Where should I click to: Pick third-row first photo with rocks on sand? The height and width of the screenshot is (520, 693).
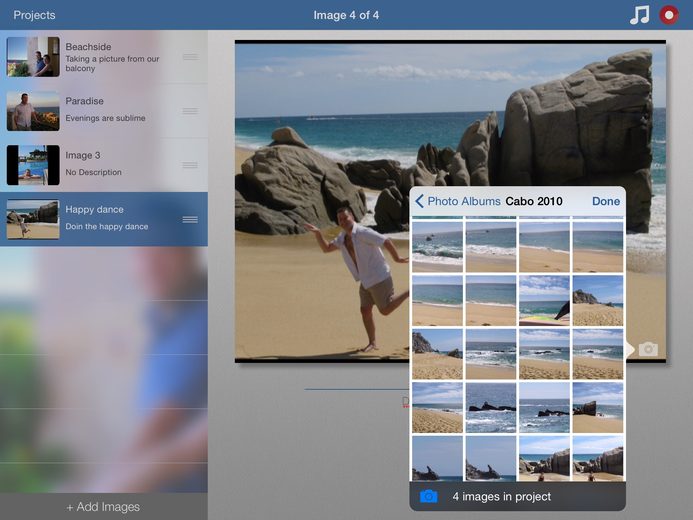coord(437,354)
